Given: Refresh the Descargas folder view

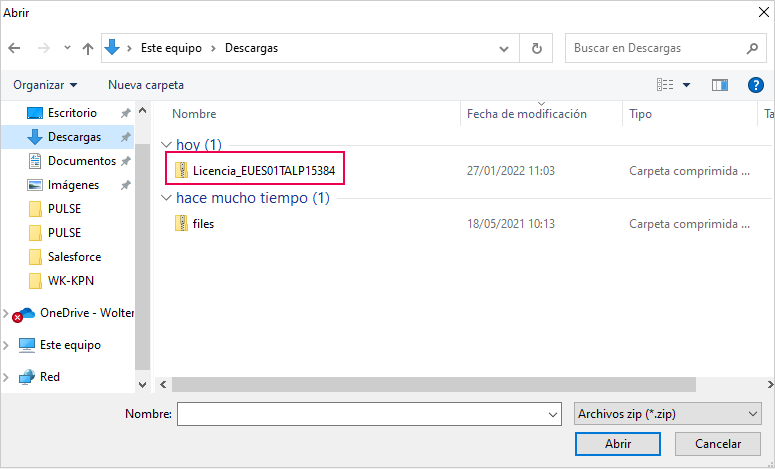Looking at the screenshot, I should (x=536, y=48).
